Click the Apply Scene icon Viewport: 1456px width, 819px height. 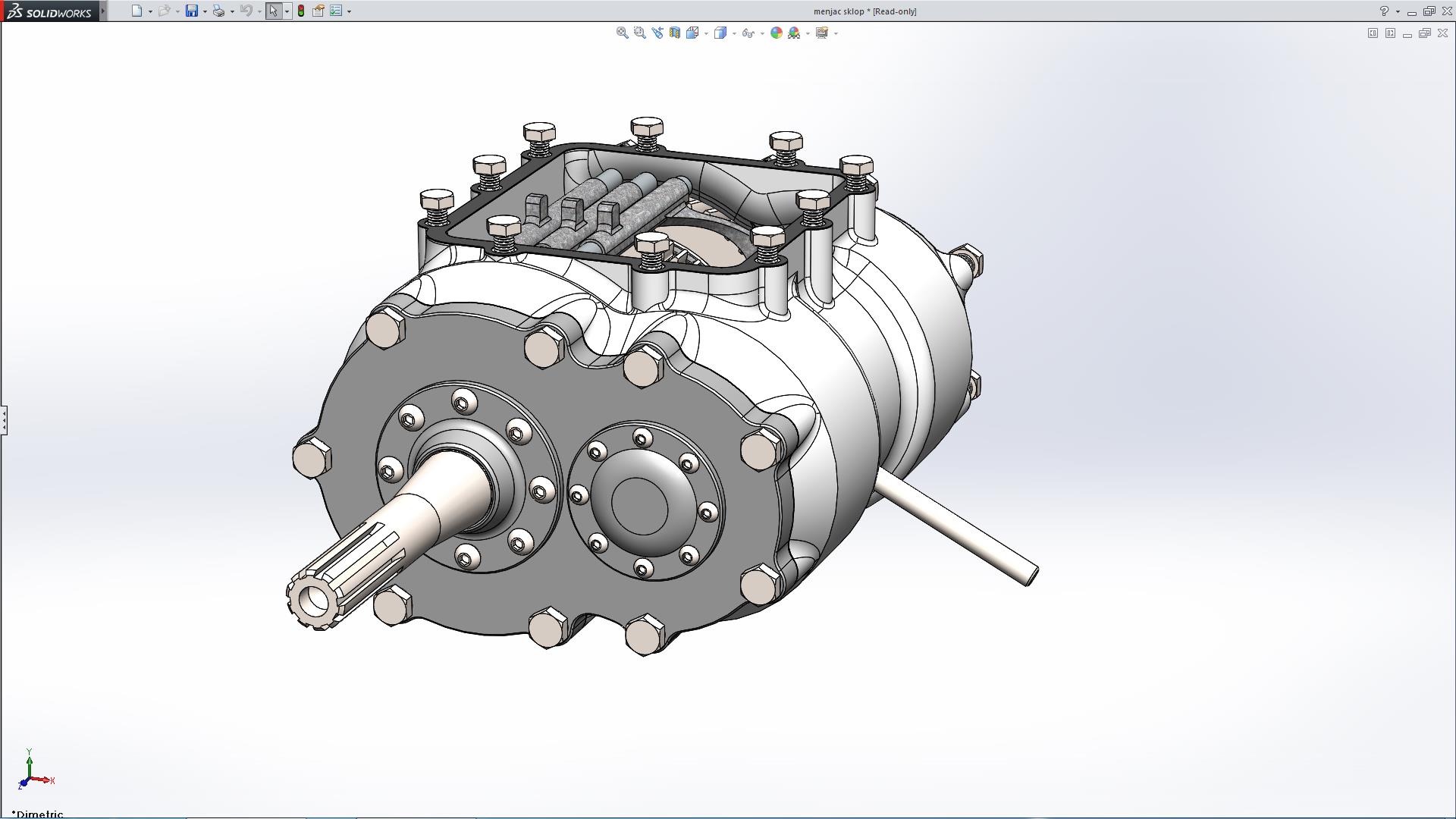pyautogui.click(x=794, y=33)
